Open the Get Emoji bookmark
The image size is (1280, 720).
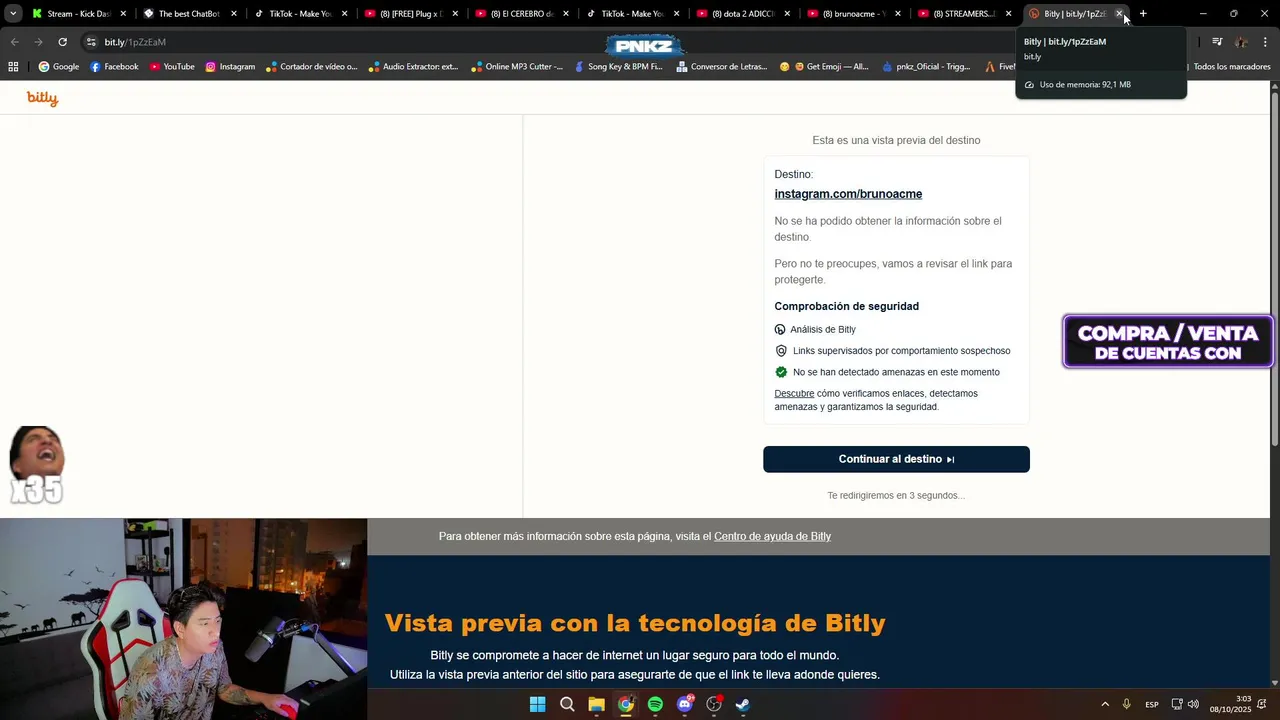[x=824, y=67]
